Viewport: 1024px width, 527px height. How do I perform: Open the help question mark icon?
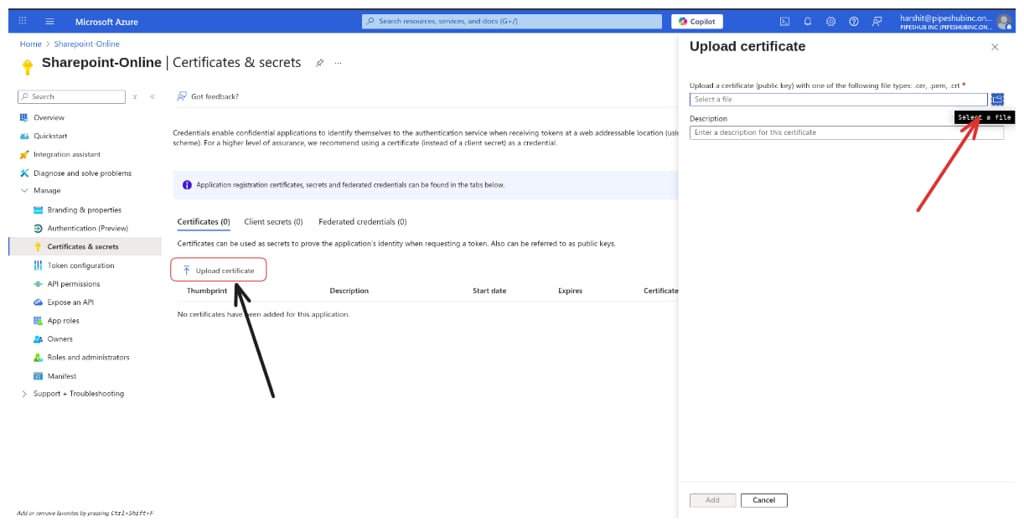(854, 22)
